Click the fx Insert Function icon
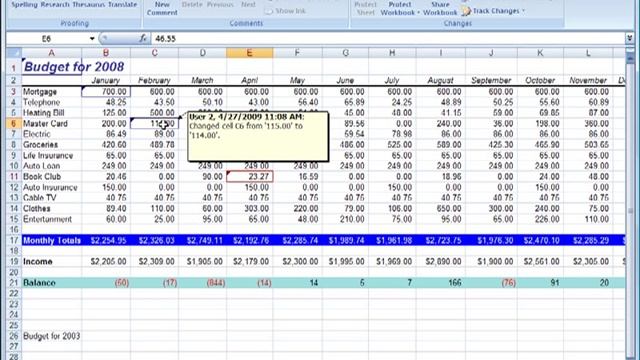This screenshot has width=640, height=360. [142, 38]
